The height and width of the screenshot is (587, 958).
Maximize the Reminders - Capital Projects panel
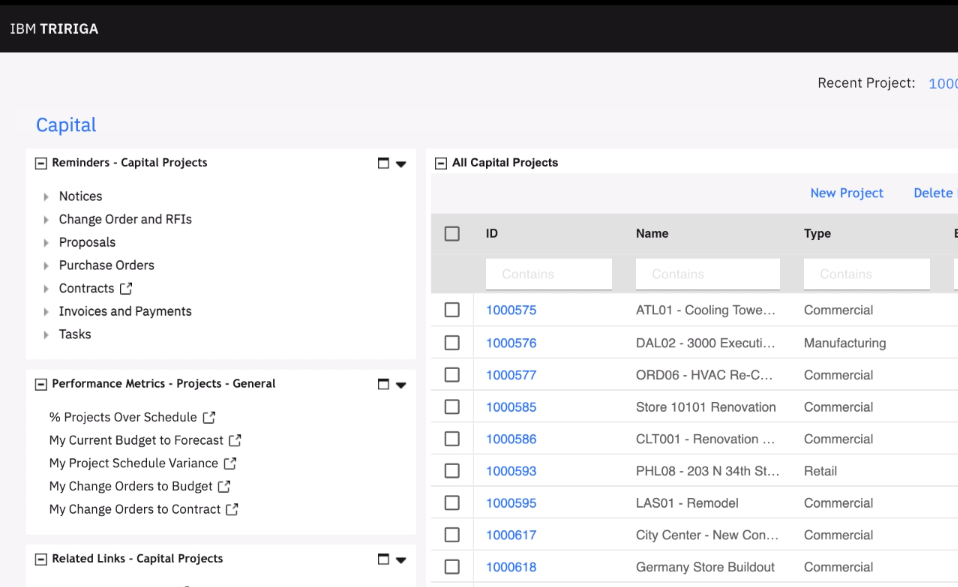[x=384, y=163]
